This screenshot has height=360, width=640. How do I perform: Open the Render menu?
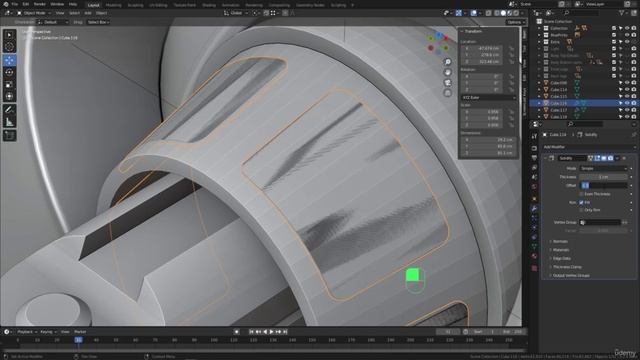coord(40,4)
